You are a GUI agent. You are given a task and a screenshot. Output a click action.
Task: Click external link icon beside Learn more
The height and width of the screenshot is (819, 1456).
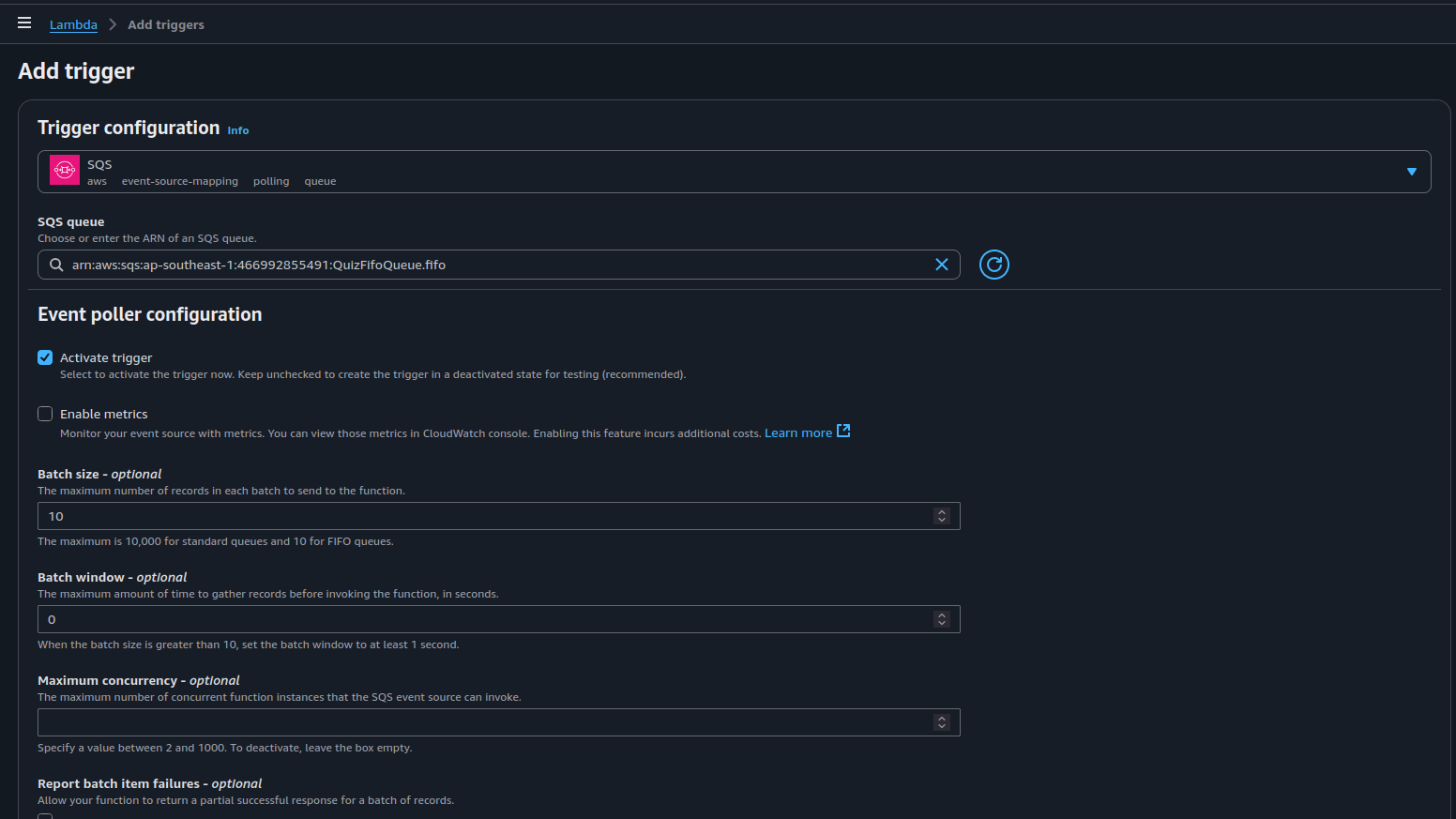[x=843, y=431]
